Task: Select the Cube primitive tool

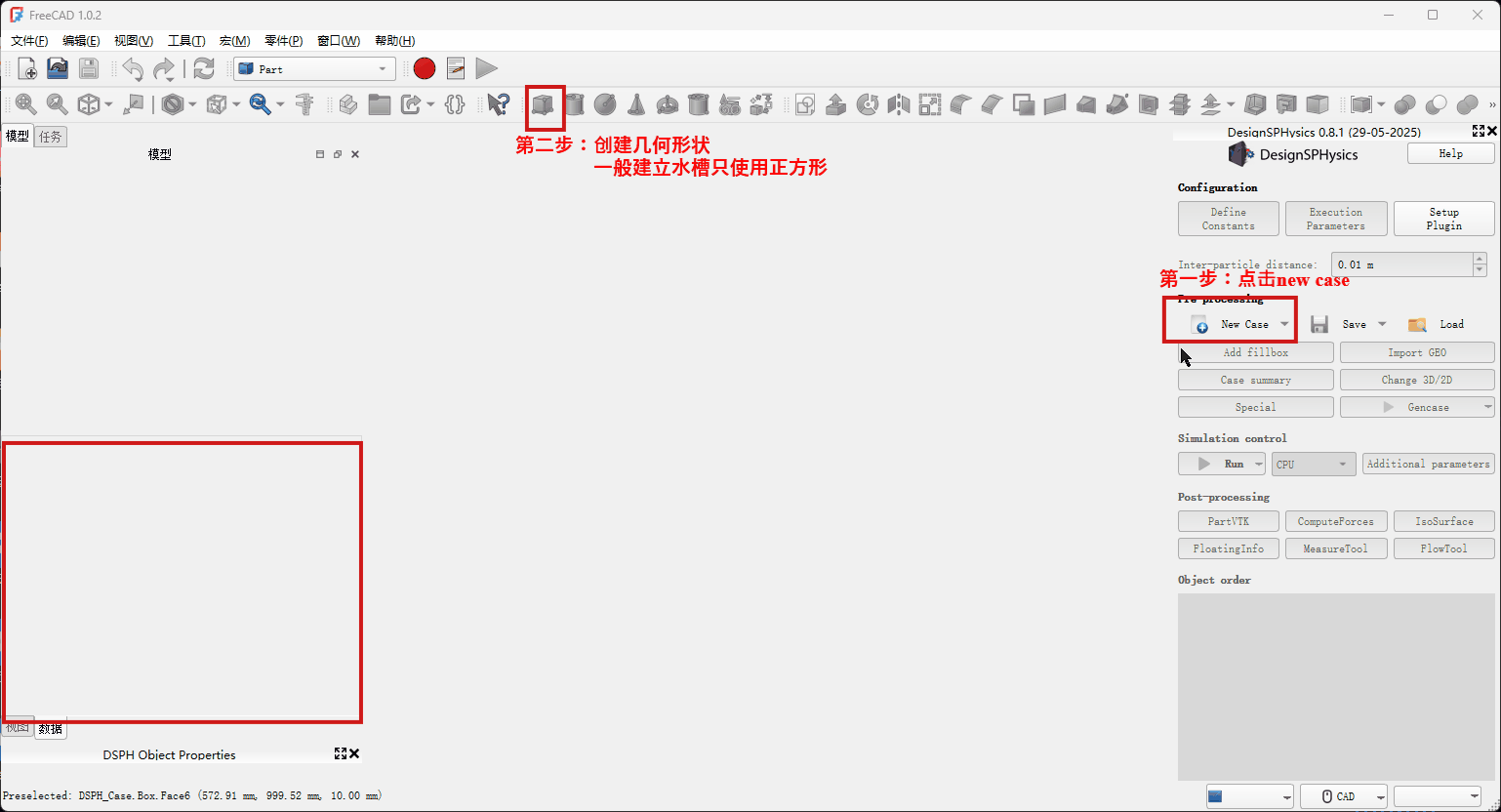Action: [544, 104]
